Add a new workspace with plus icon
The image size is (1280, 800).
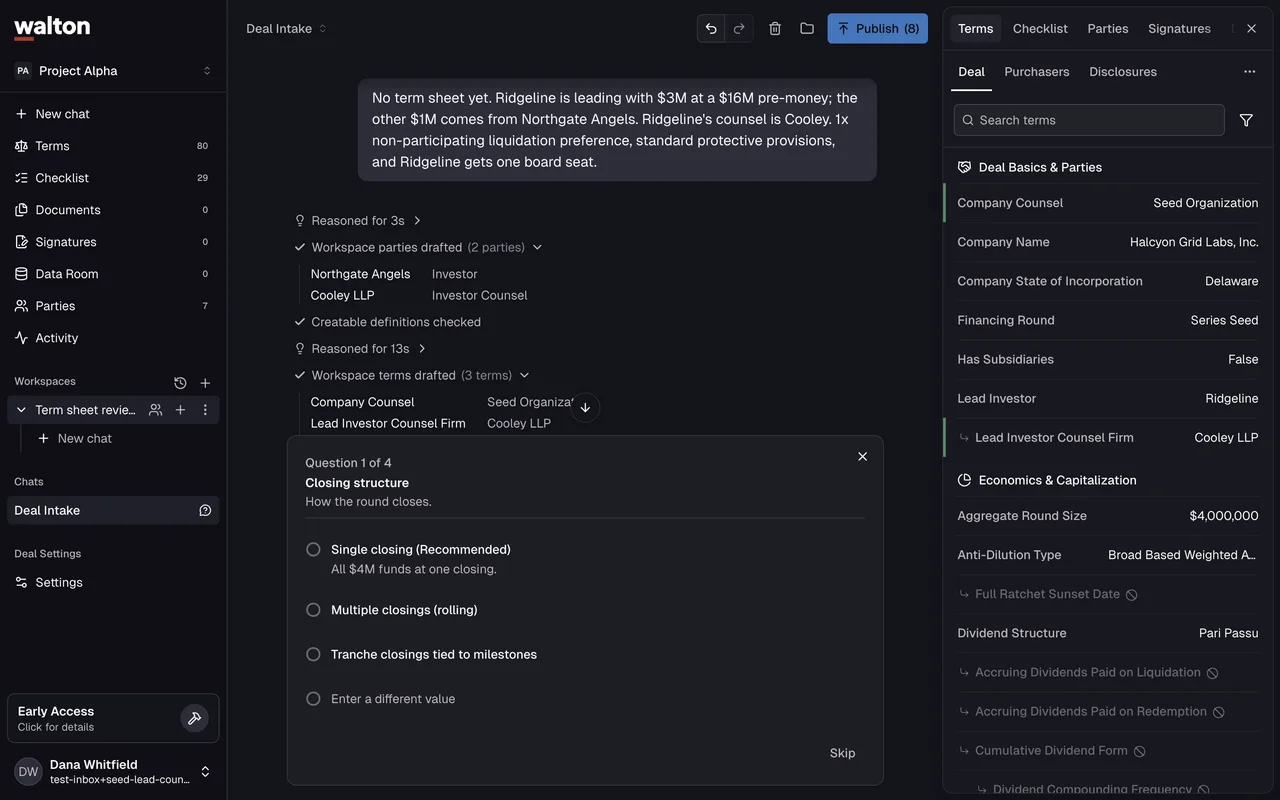point(205,382)
